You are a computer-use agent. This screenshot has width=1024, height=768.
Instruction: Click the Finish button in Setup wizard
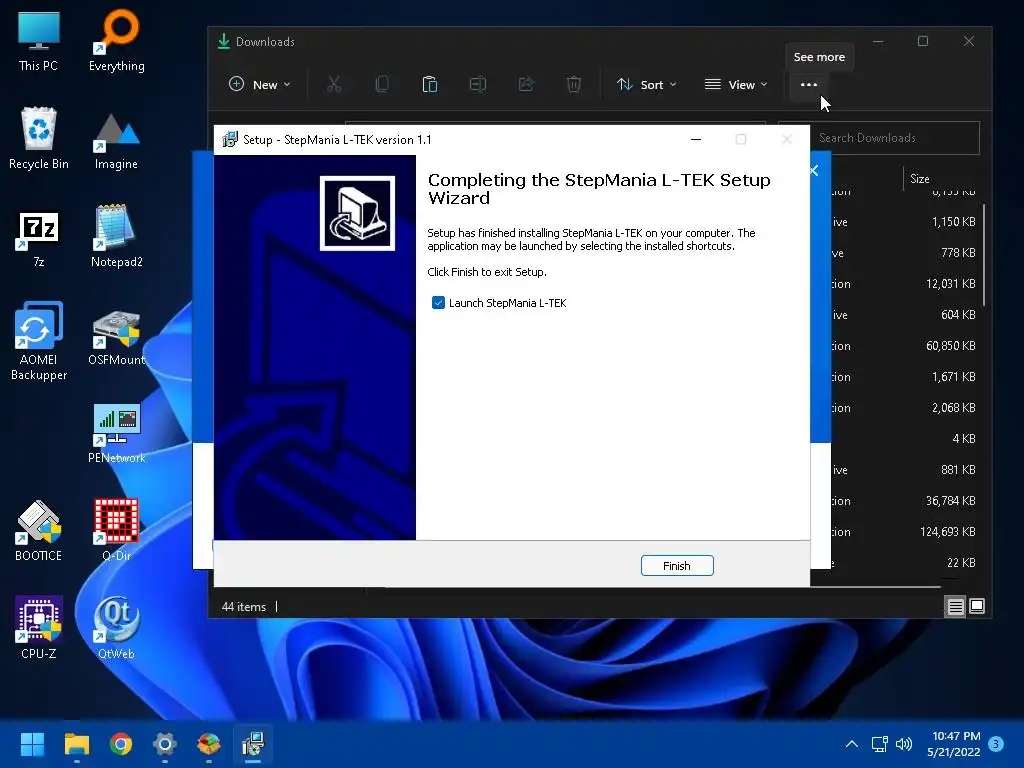677,566
